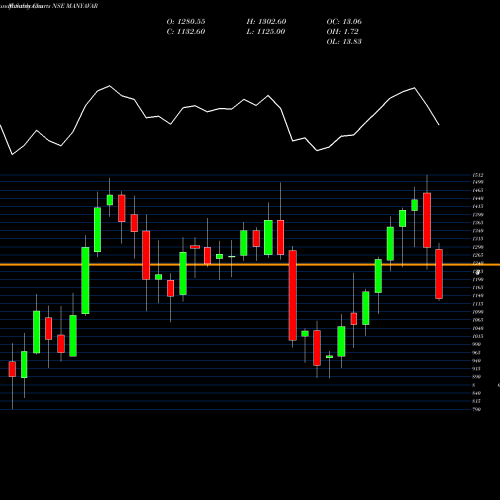Select the low value L: 1125.00
The width and height of the screenshot is (500, 500).
(266, 32)
